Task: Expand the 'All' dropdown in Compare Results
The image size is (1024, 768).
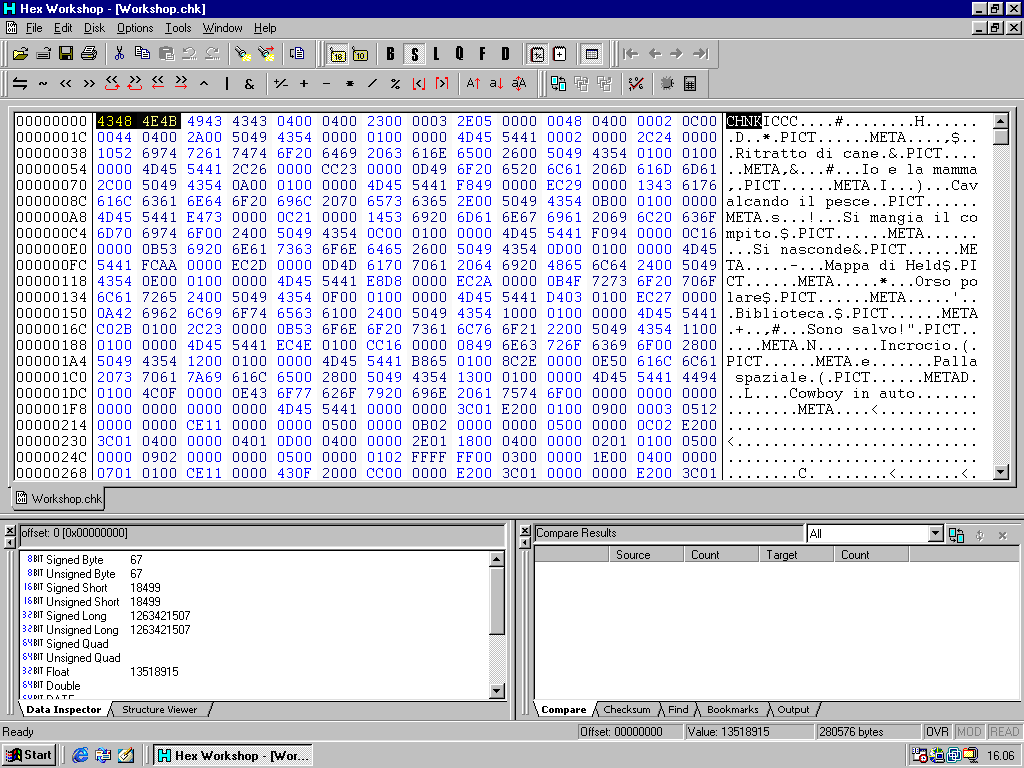Action: point(935,534)
